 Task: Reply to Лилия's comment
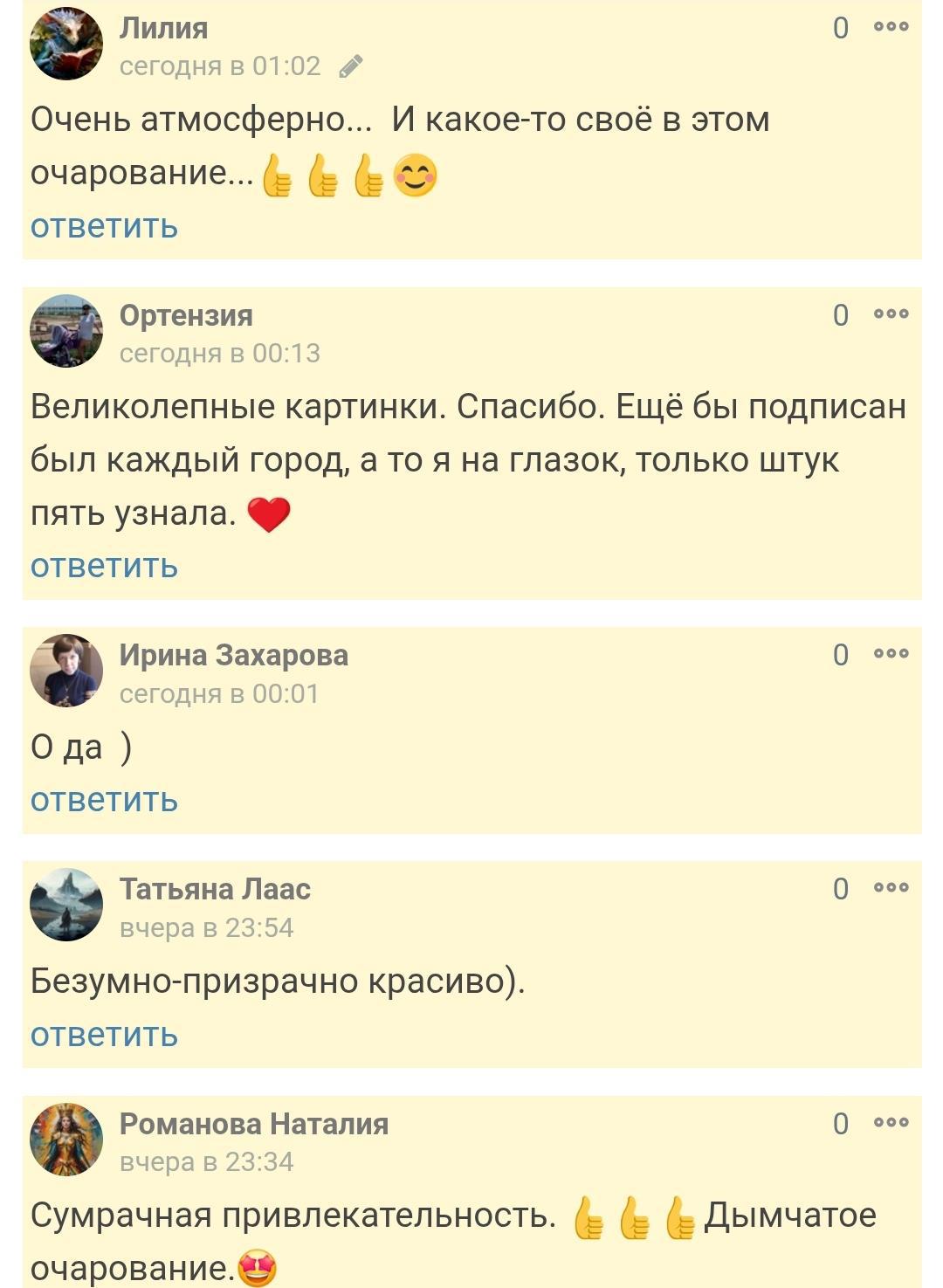[x=104, y=226]
